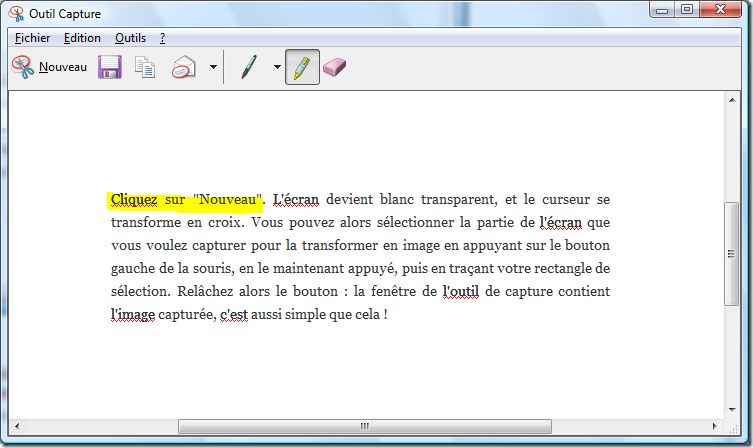The height and width of the screenshot is (448, 753).
Task: Open the Outils menu
Action: click(130, 38)
